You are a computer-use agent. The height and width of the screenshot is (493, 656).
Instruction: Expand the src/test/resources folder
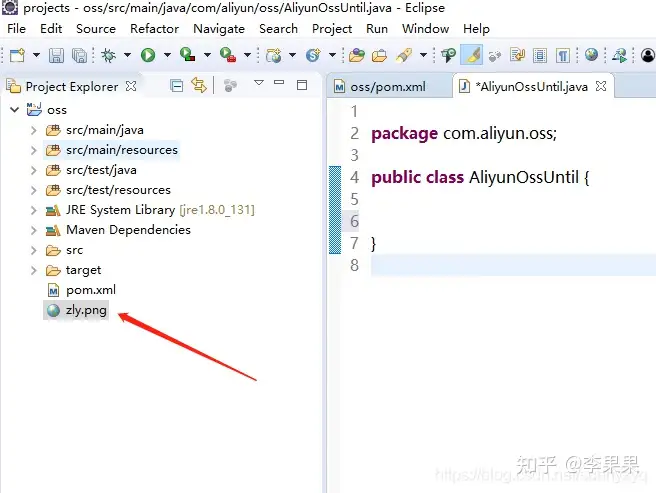click(x=34, y=190)
